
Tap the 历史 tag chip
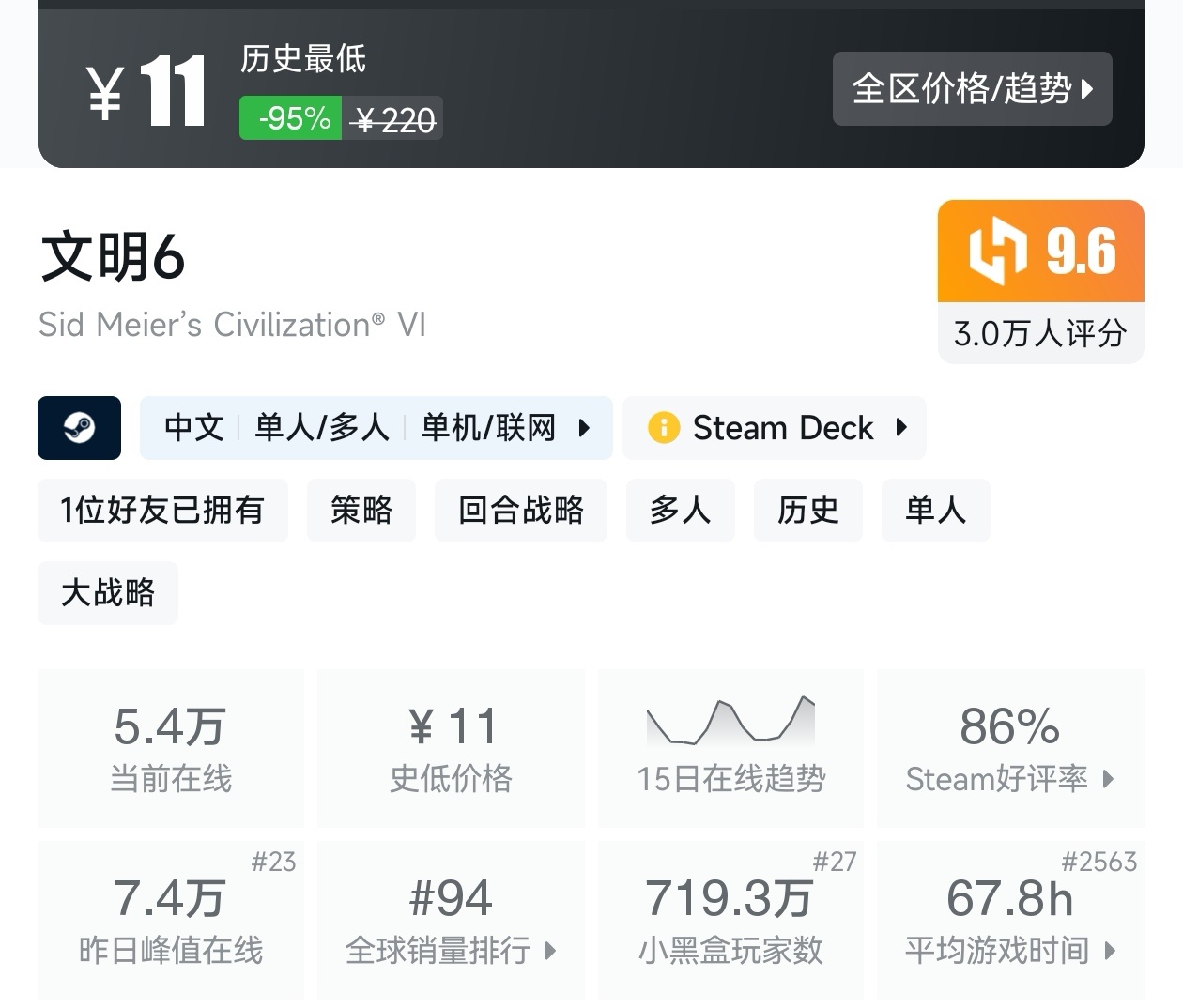pyautogui.click(x=807, y=511)
